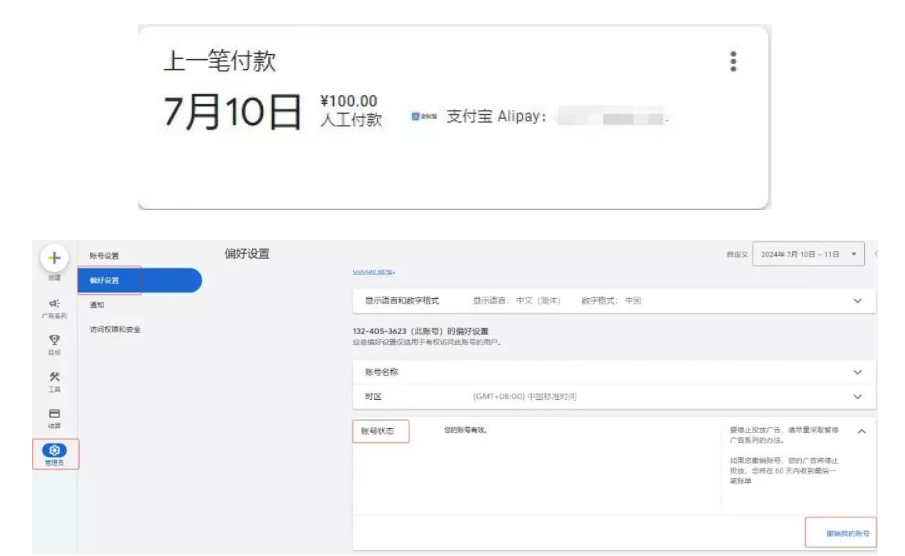The height and width of the screenshot is (556, 905).
Task: Select 偏好设置 highlighted menu item
Action: pos(140,280)
